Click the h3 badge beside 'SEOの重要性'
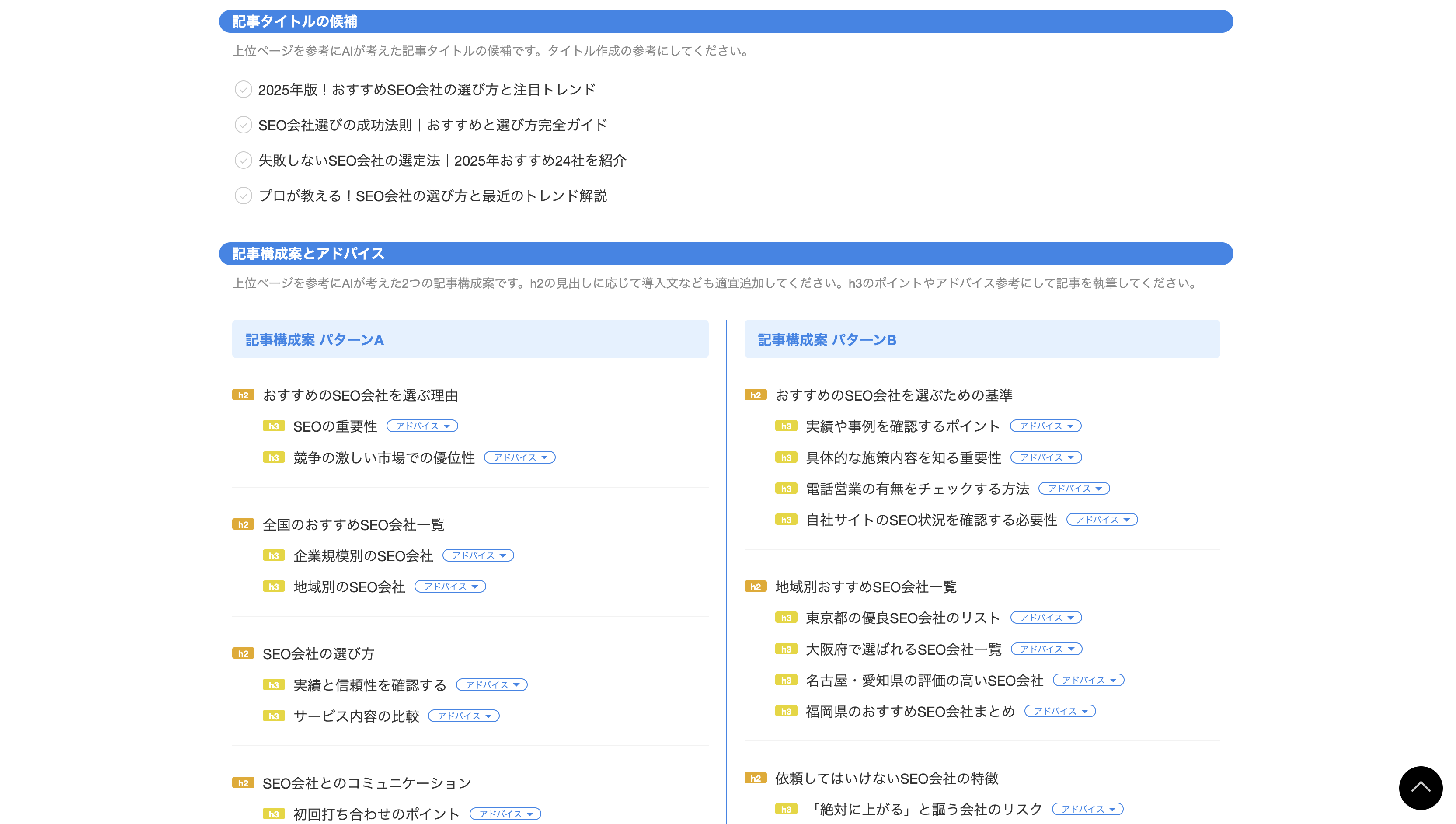The width and height of the screenshot is (1456, 824). 274,426
